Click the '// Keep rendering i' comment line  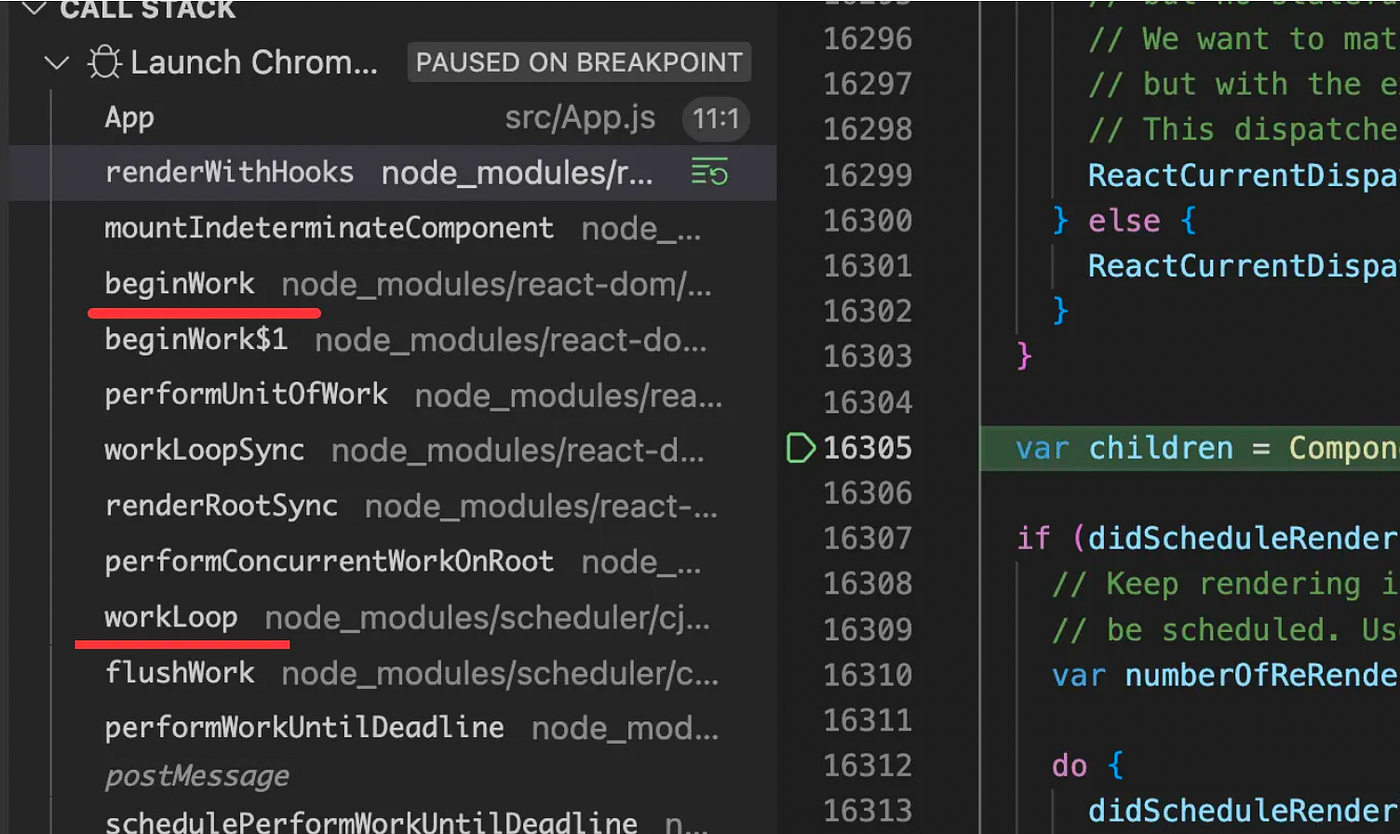point(1225,584)
